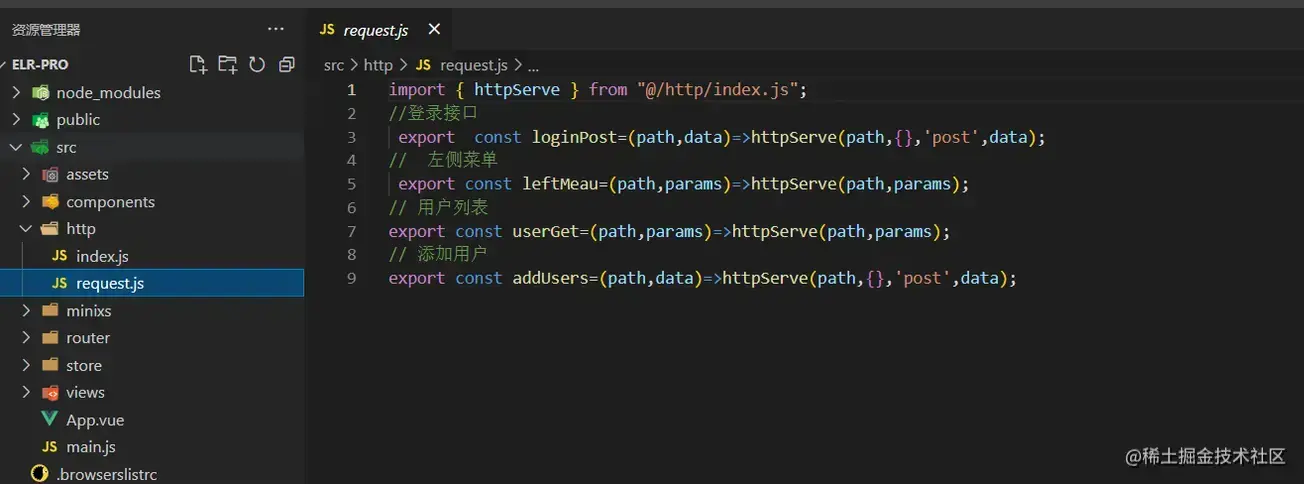Click the Vue icon beside App.vue
Image resolution: width=1304 pixels, height=484 pixels.
pos(50,420)
